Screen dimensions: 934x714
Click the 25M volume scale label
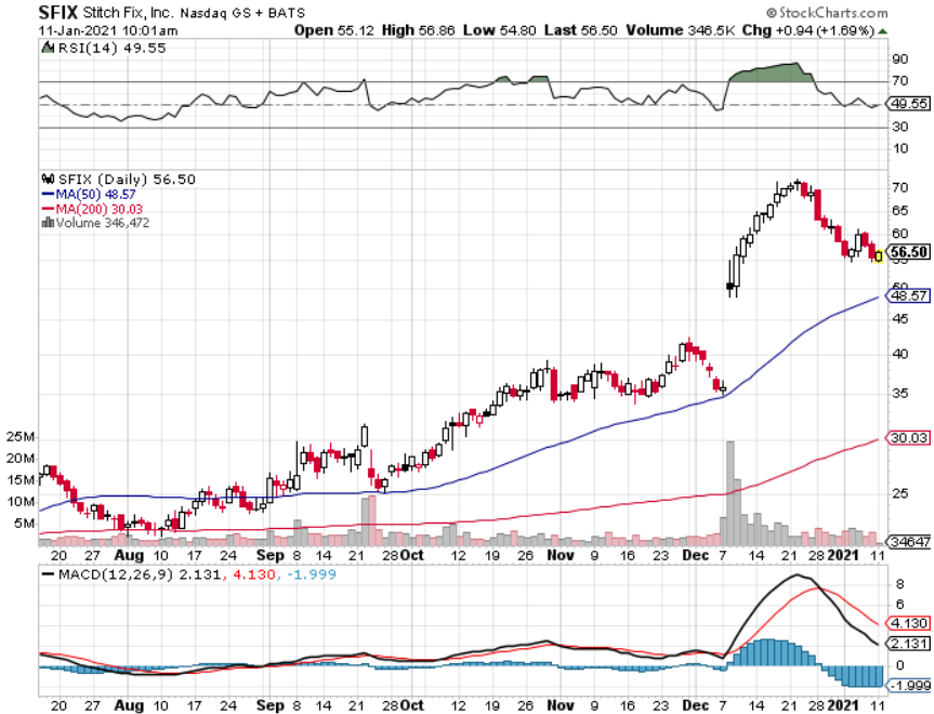(x=21, y=436)
